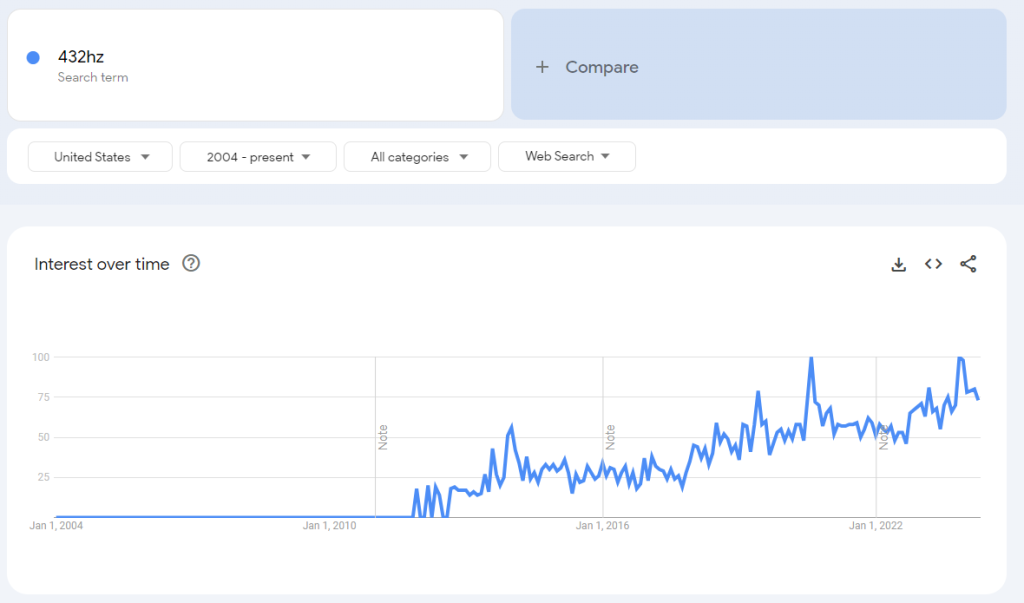Open the Note marker left of 2011
This screenshot has width=1024, height=603.
[383, 437]
